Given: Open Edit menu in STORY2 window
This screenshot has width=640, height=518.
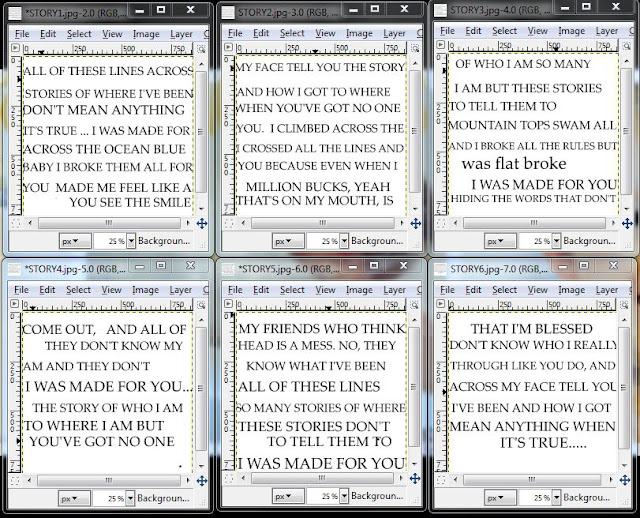Looking at the screenshot, I should [x=261, y=33].
